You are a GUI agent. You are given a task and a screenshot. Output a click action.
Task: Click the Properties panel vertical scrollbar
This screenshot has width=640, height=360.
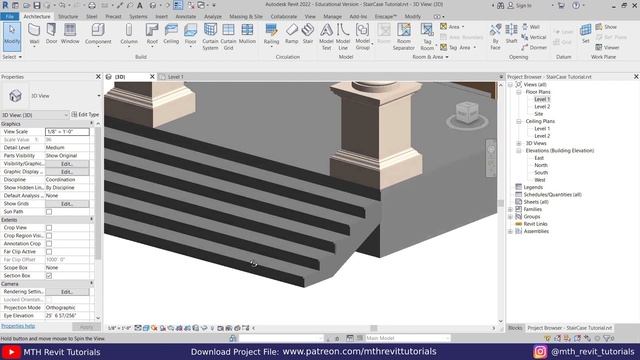pyautogui.click(x=98, y=192)
